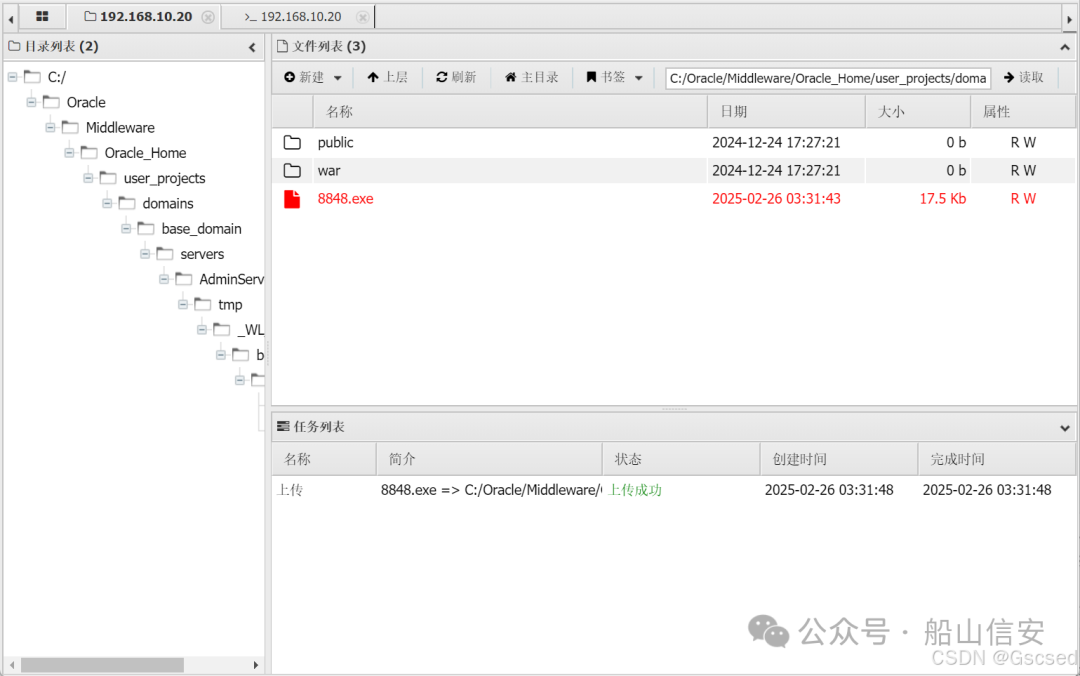Collapse the tmp tree node
The width and height of the screenshot is (1080, 676).
pyautogui.click(x=183, y=304)
